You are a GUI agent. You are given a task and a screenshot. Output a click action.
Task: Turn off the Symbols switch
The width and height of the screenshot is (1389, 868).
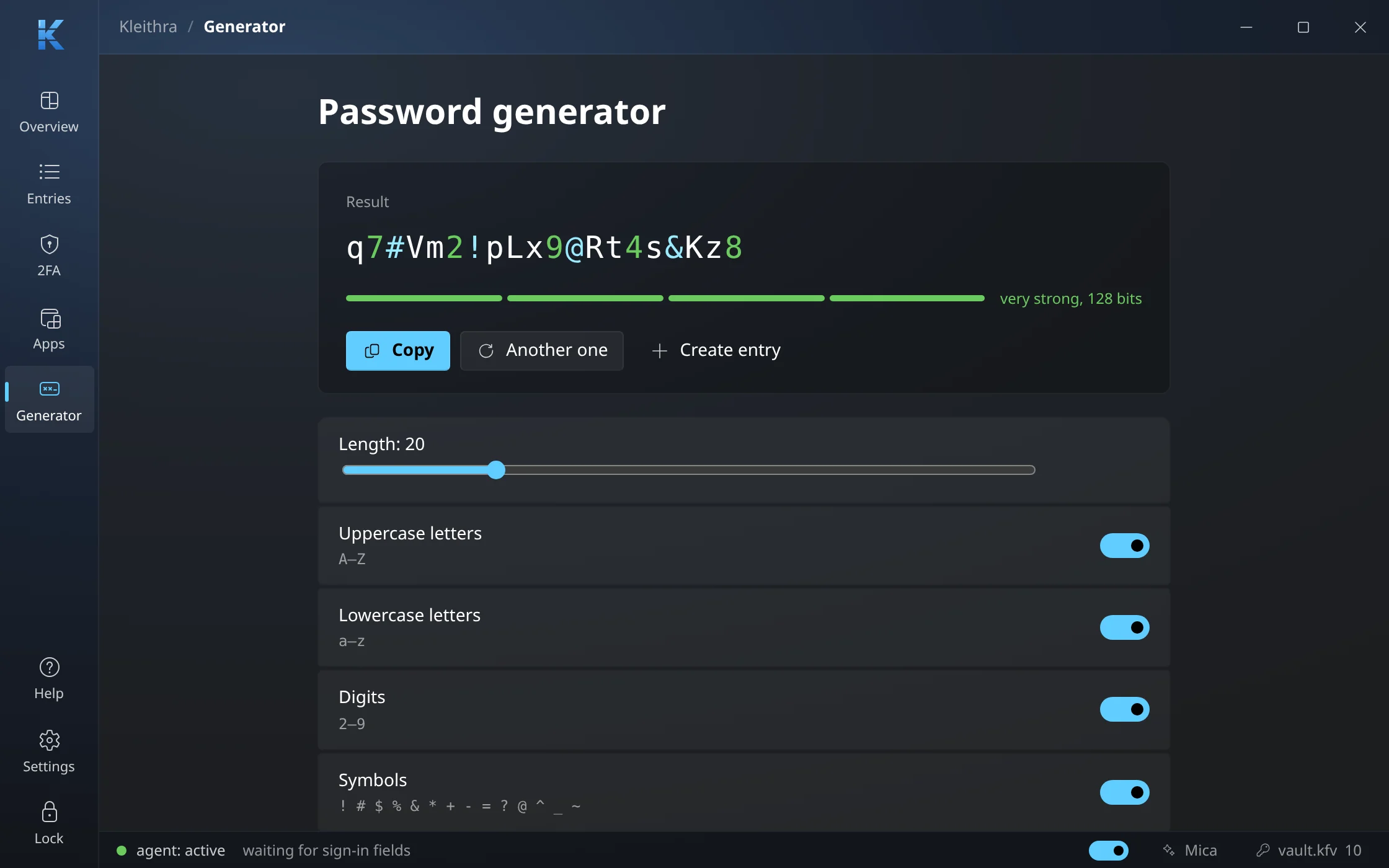pyautogui.click(x=1125, y=792)
